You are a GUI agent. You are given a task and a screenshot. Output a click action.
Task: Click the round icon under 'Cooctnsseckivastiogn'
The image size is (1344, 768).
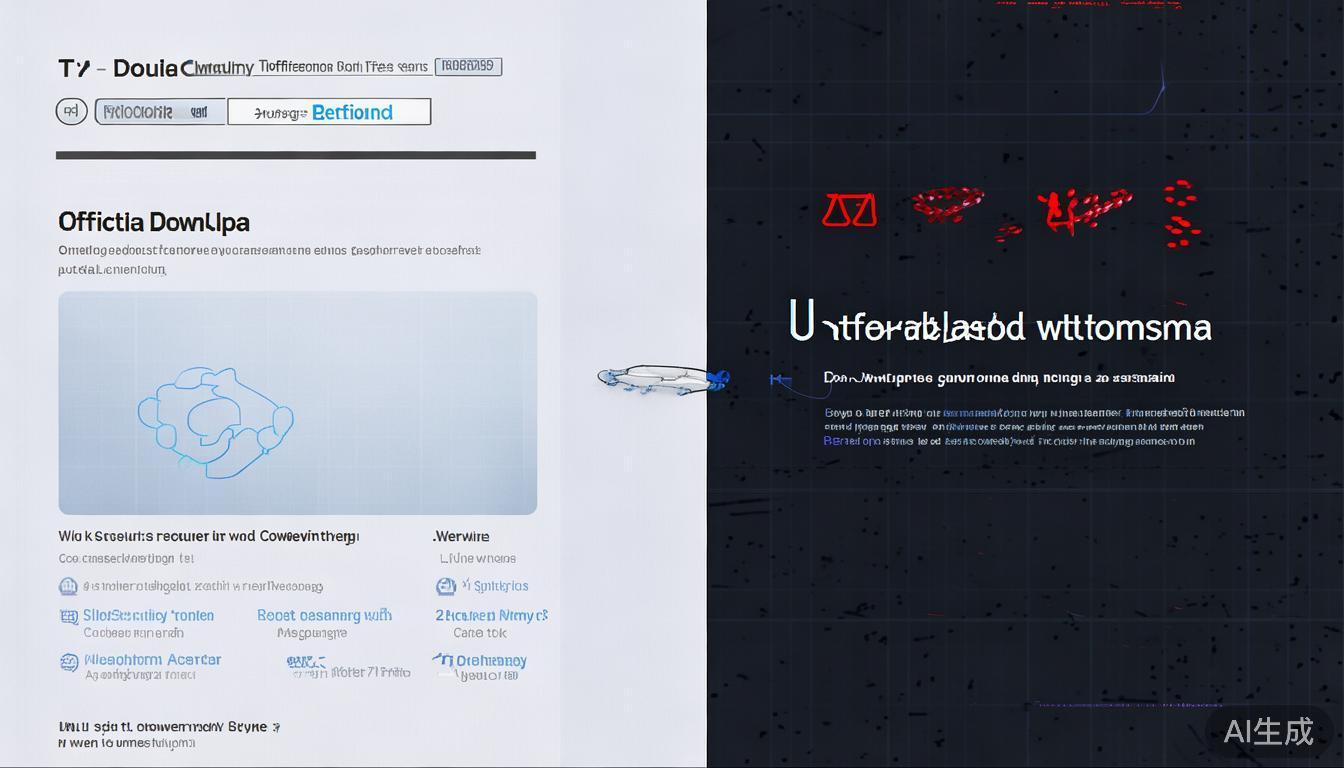(x=68, y=587)
